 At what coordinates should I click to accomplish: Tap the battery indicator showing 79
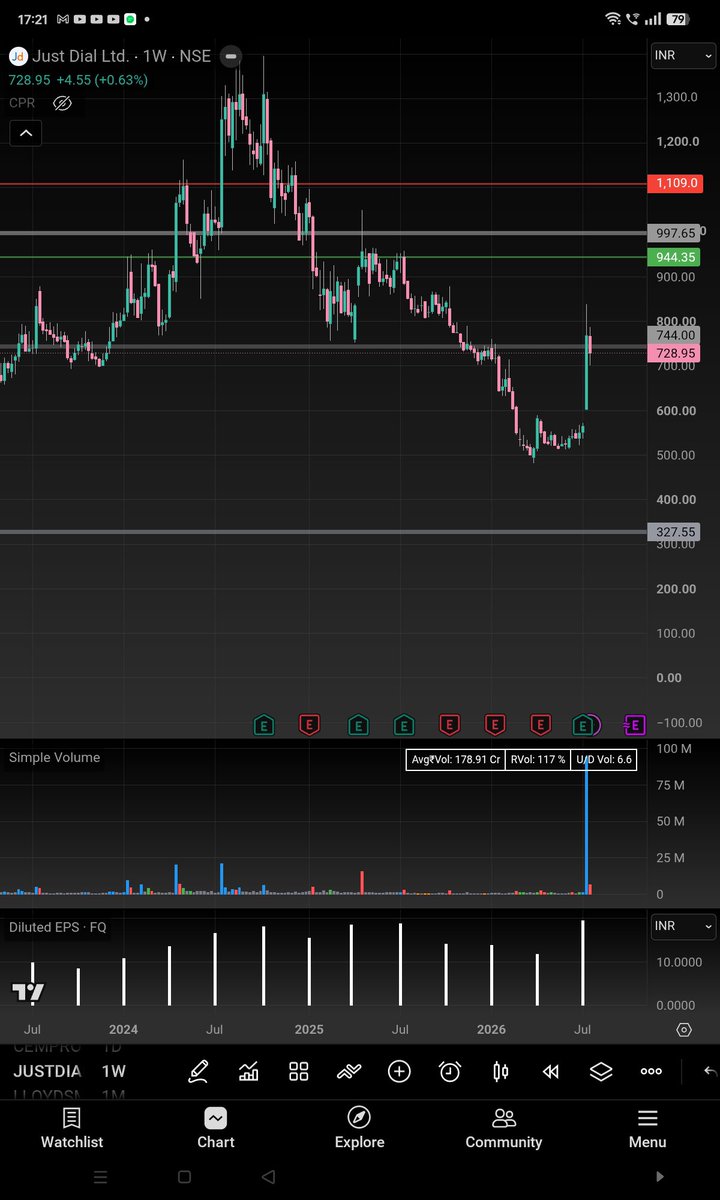[679, 19]
